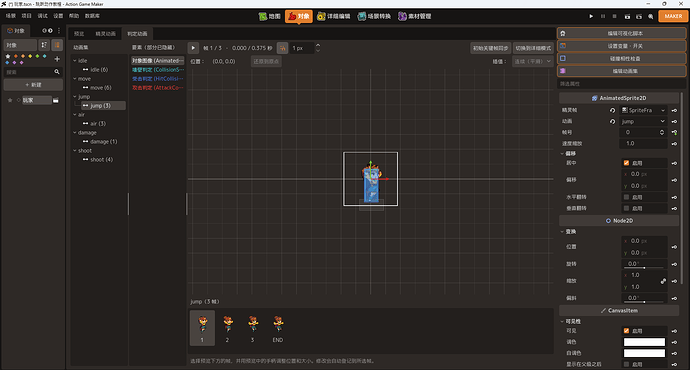Toggle the 居中 启用 checkbox

(626, 163)
